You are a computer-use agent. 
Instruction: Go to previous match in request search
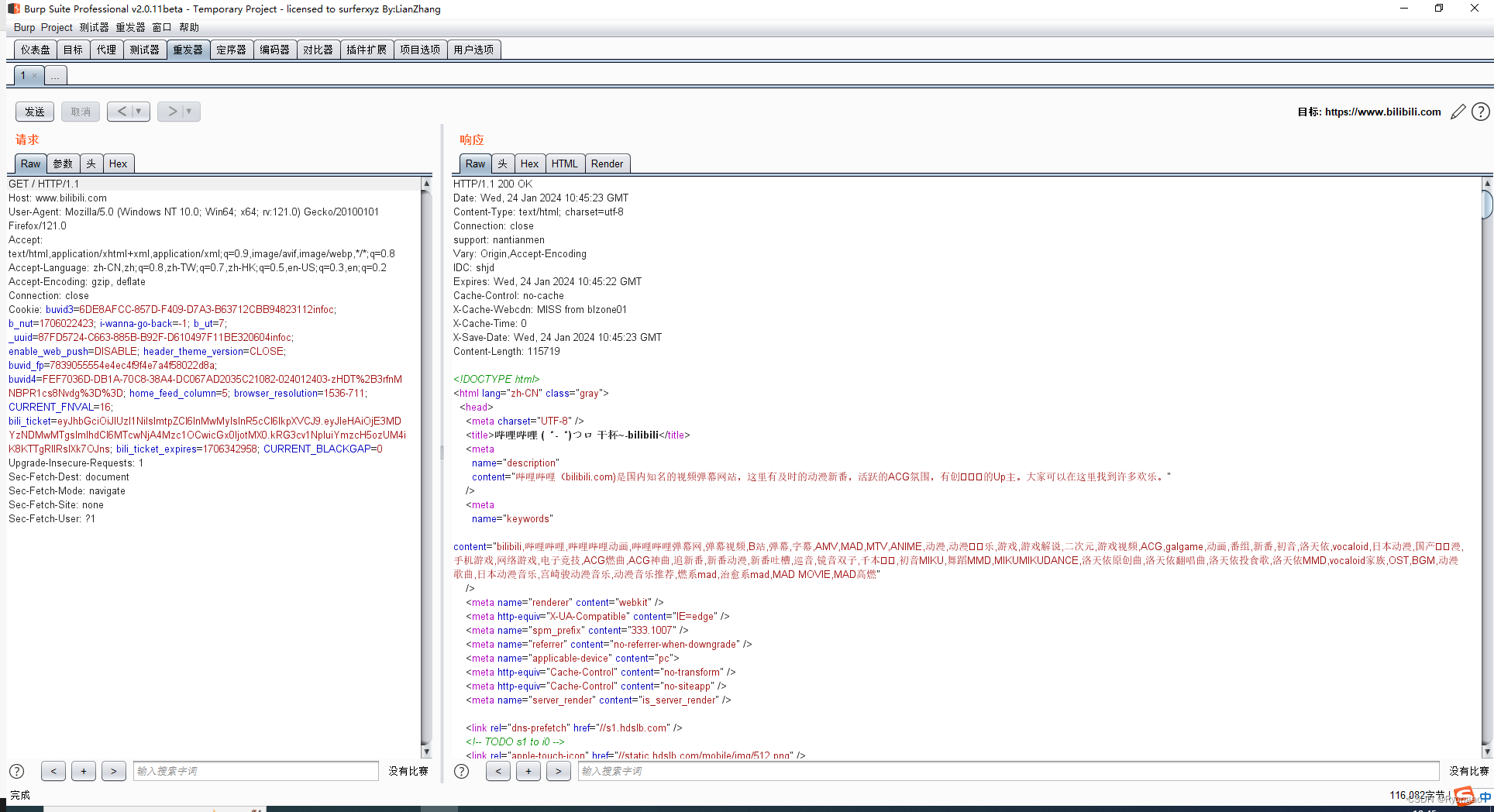[x=53, y=771]
